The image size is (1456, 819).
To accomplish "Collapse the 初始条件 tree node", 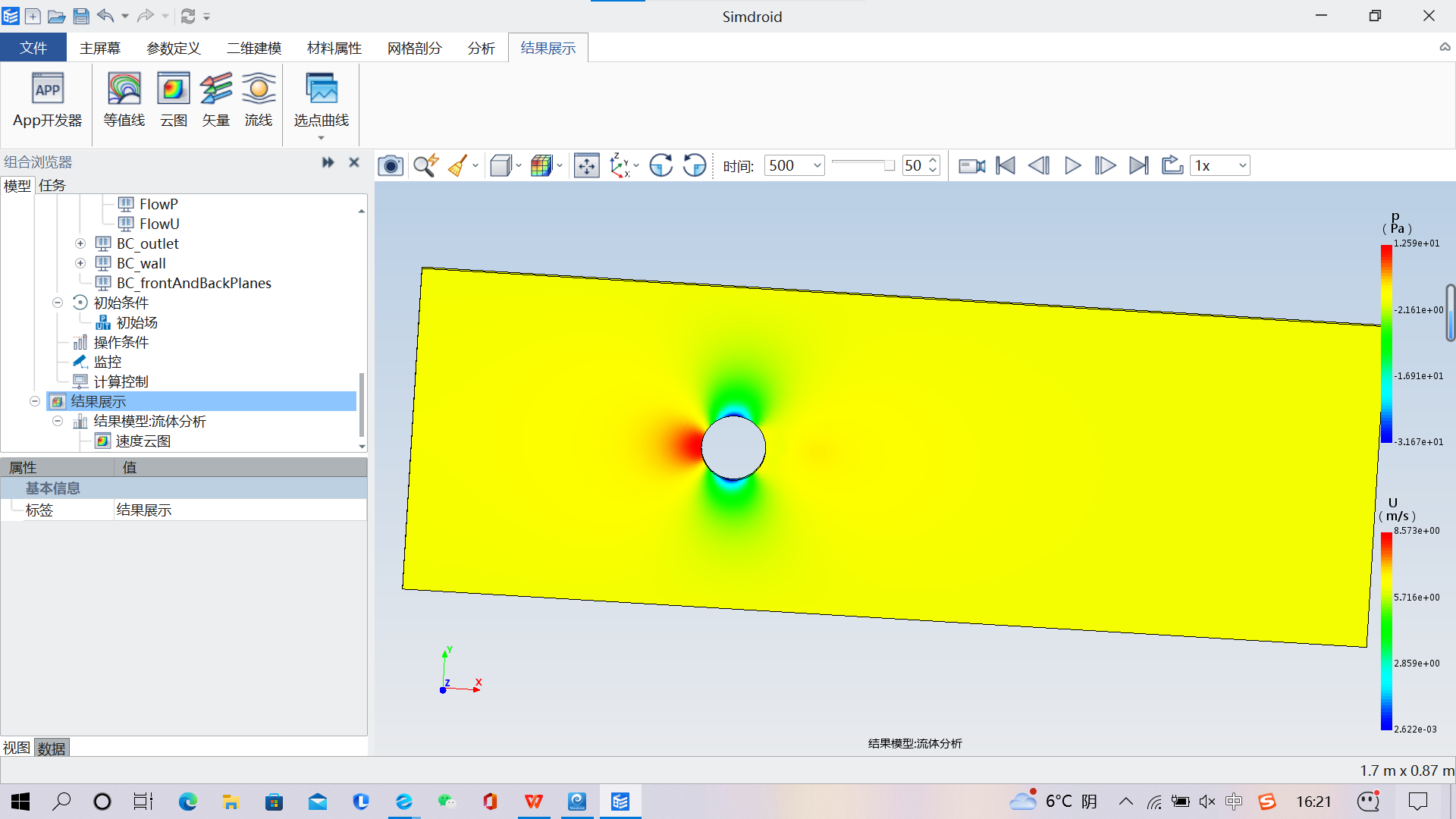I will pos(58,303).
